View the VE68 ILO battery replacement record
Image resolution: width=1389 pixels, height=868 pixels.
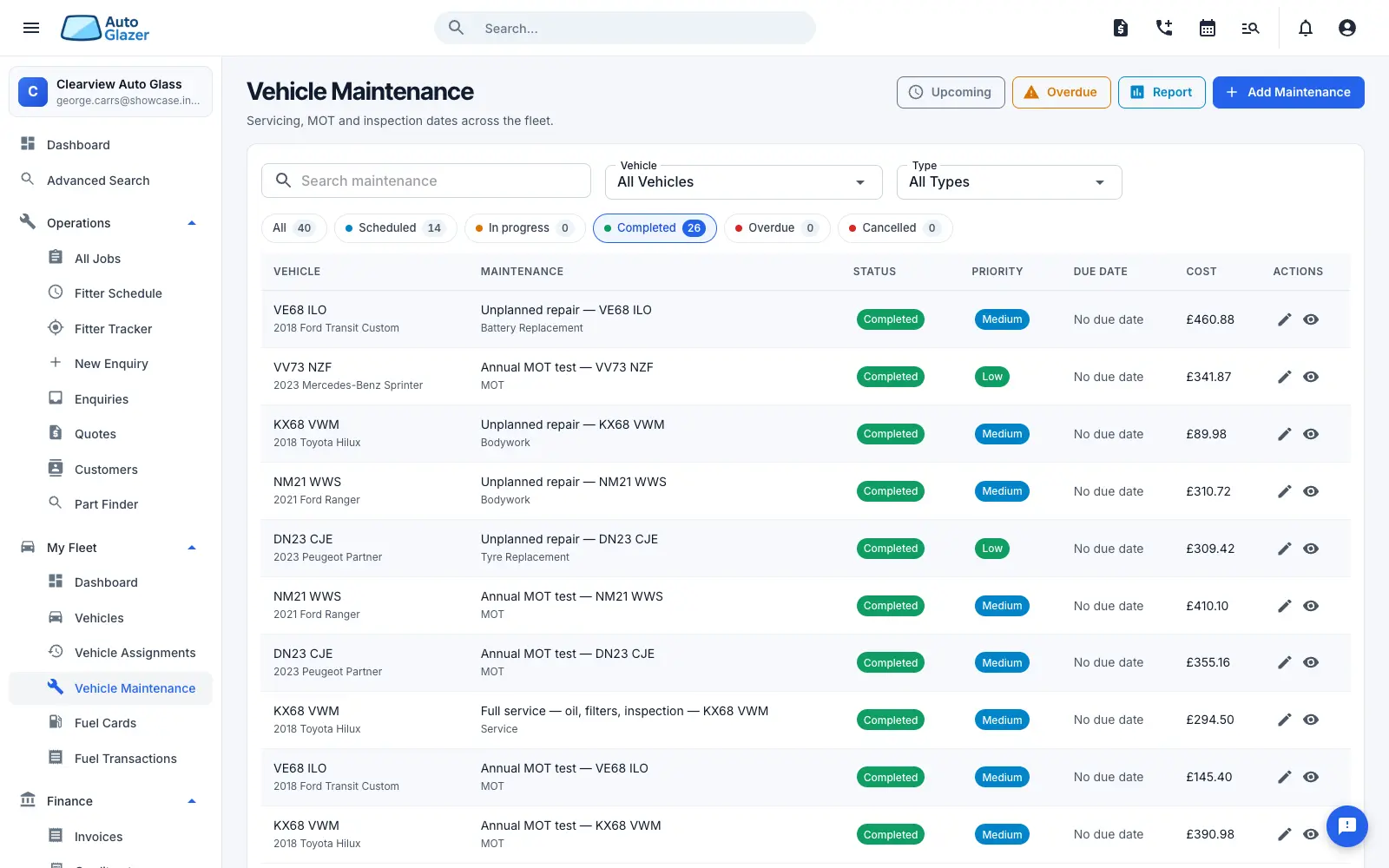[x=1311, y=319]
